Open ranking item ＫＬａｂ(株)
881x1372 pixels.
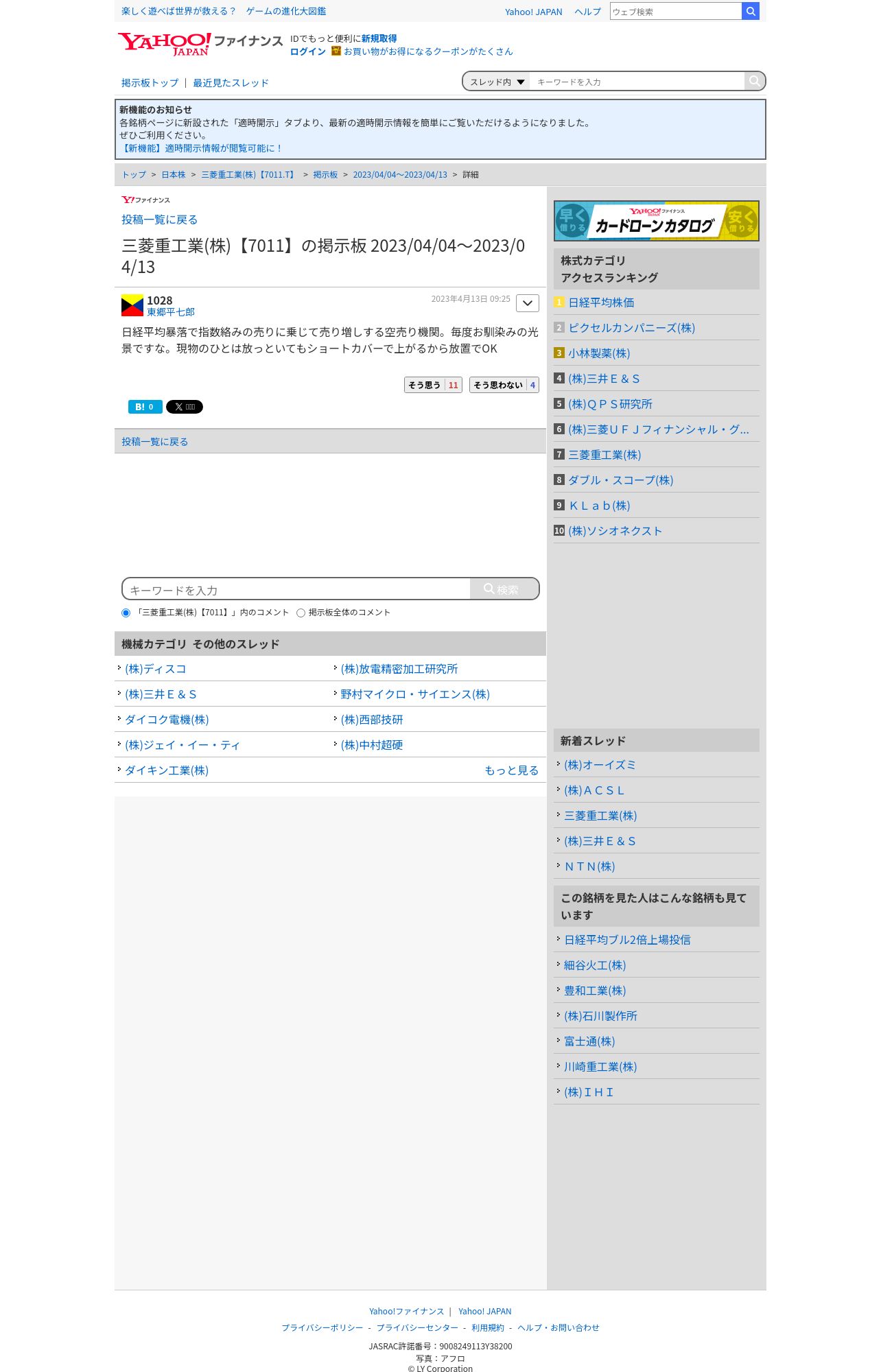click(599, 506)
